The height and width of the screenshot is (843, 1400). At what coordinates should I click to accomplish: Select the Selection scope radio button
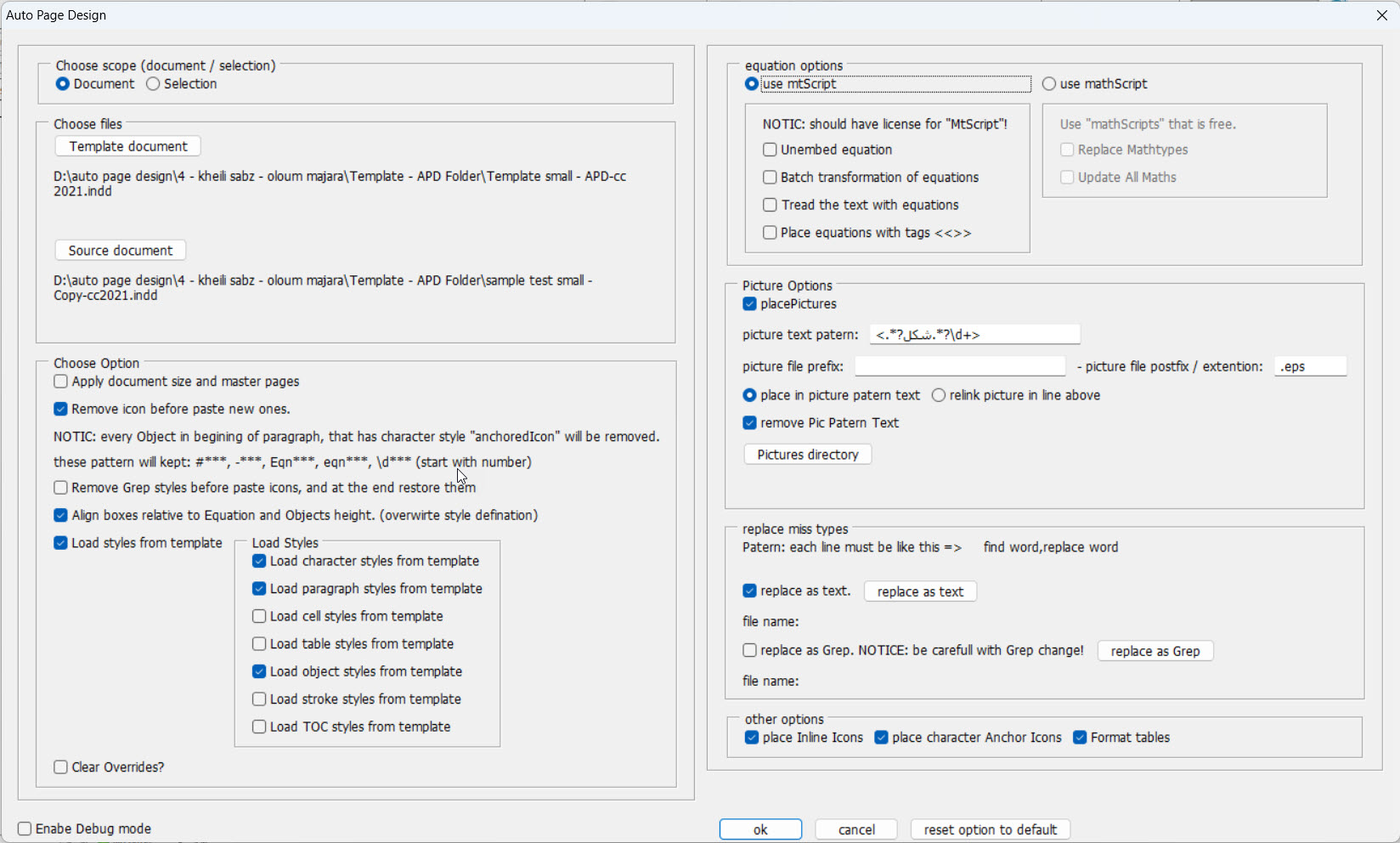tap(153, 84)
